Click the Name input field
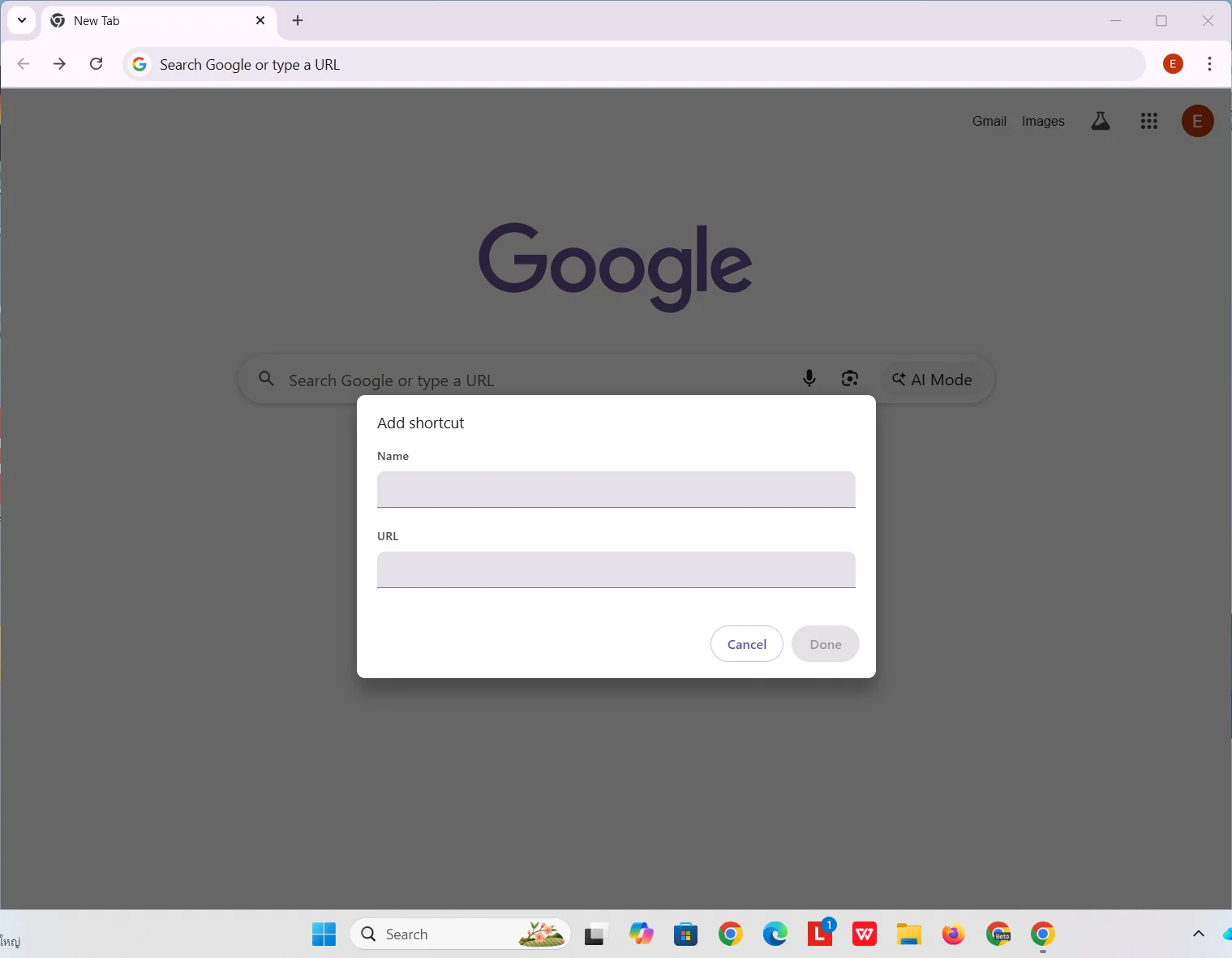Screen dimensions: 1232x958 (616, 489)
